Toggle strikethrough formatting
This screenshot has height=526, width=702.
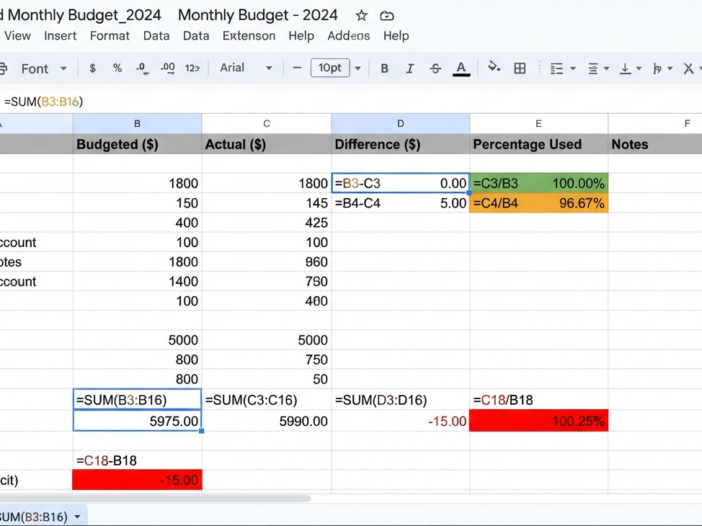tap(435, 68)
